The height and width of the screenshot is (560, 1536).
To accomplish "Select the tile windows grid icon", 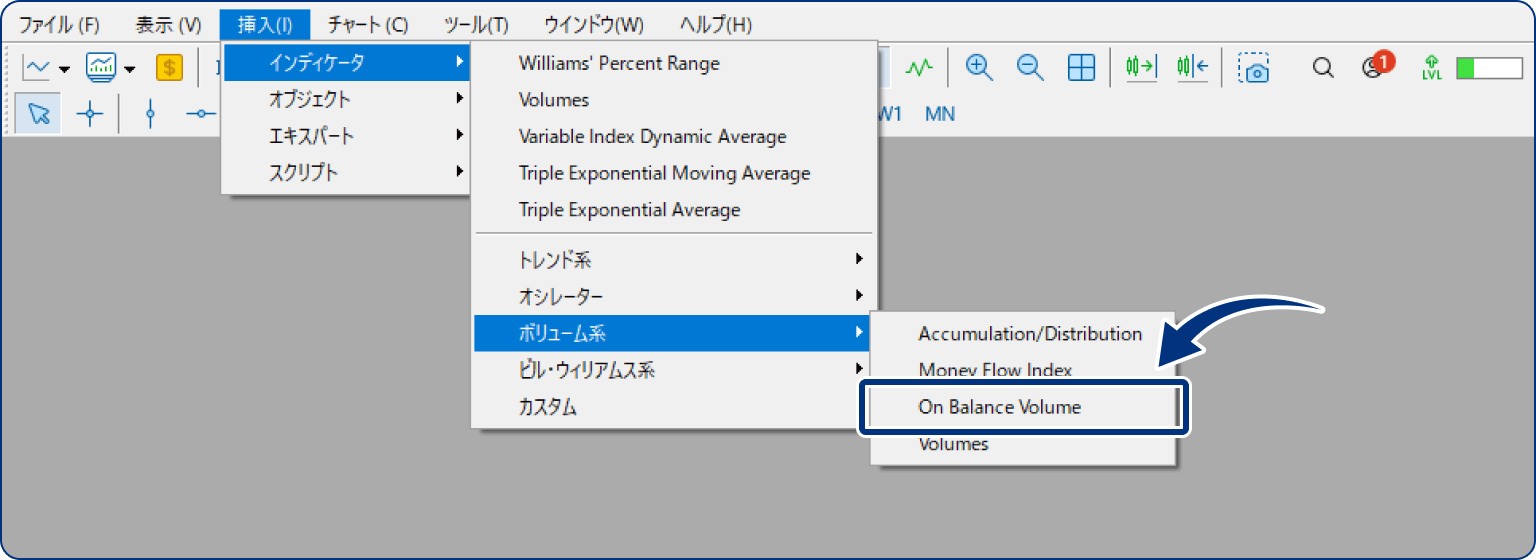I will [1081, 68].
